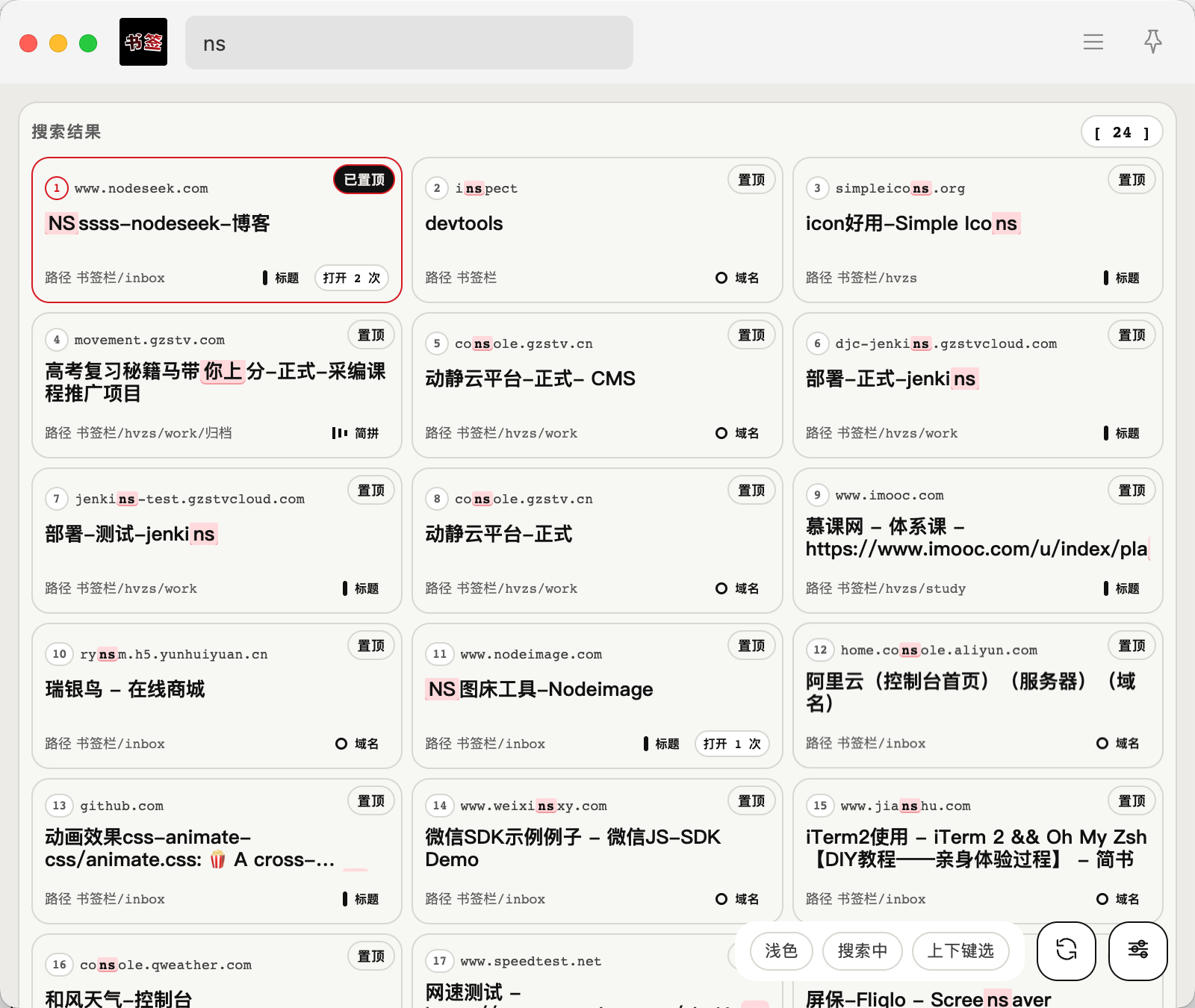The image size is (1195, 1008).
Task: Click the 书签 app logo
Action: [143, 42]
